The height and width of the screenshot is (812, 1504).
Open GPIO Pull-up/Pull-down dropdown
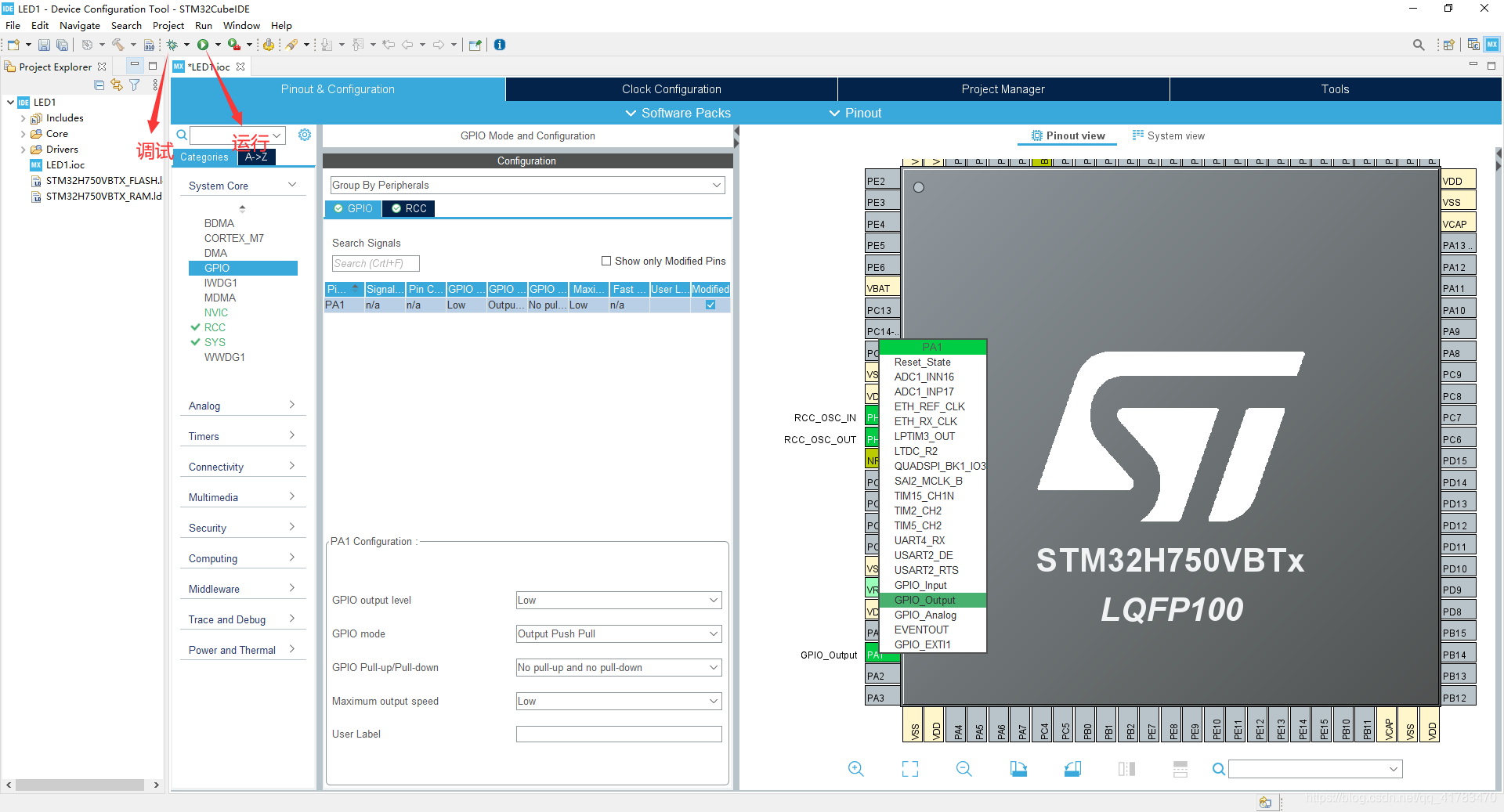click(619, 667)
